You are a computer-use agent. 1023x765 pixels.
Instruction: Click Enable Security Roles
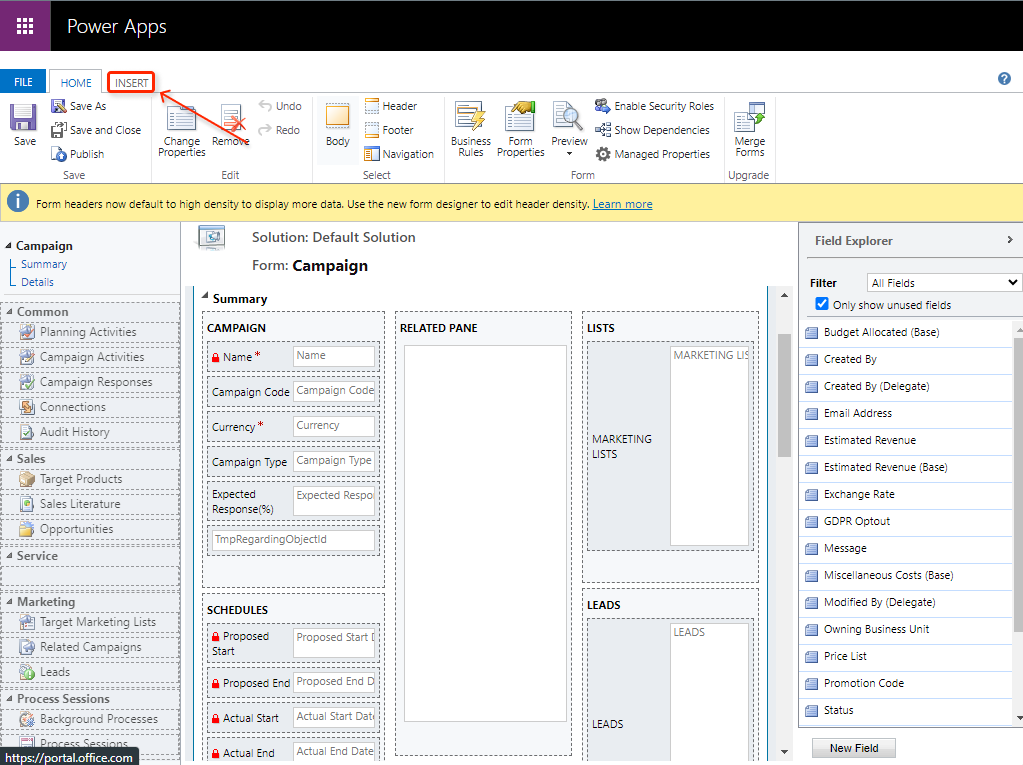(x=654, y=106)
